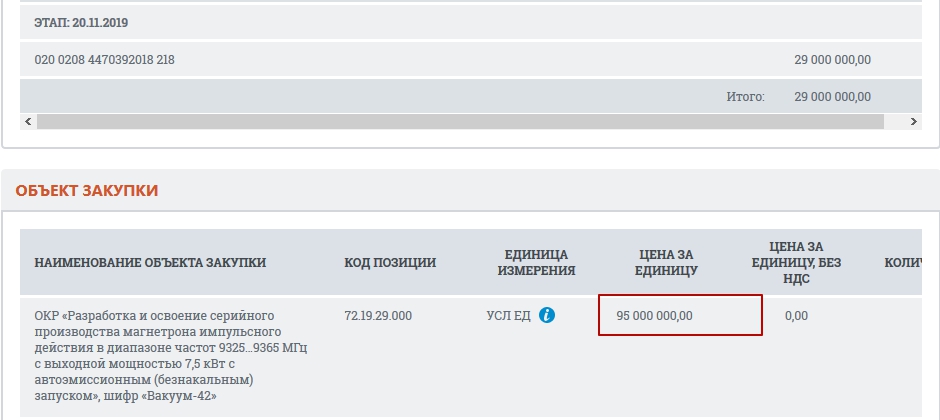Select budget code 020 0208 4470392018 218

(104, 60)
